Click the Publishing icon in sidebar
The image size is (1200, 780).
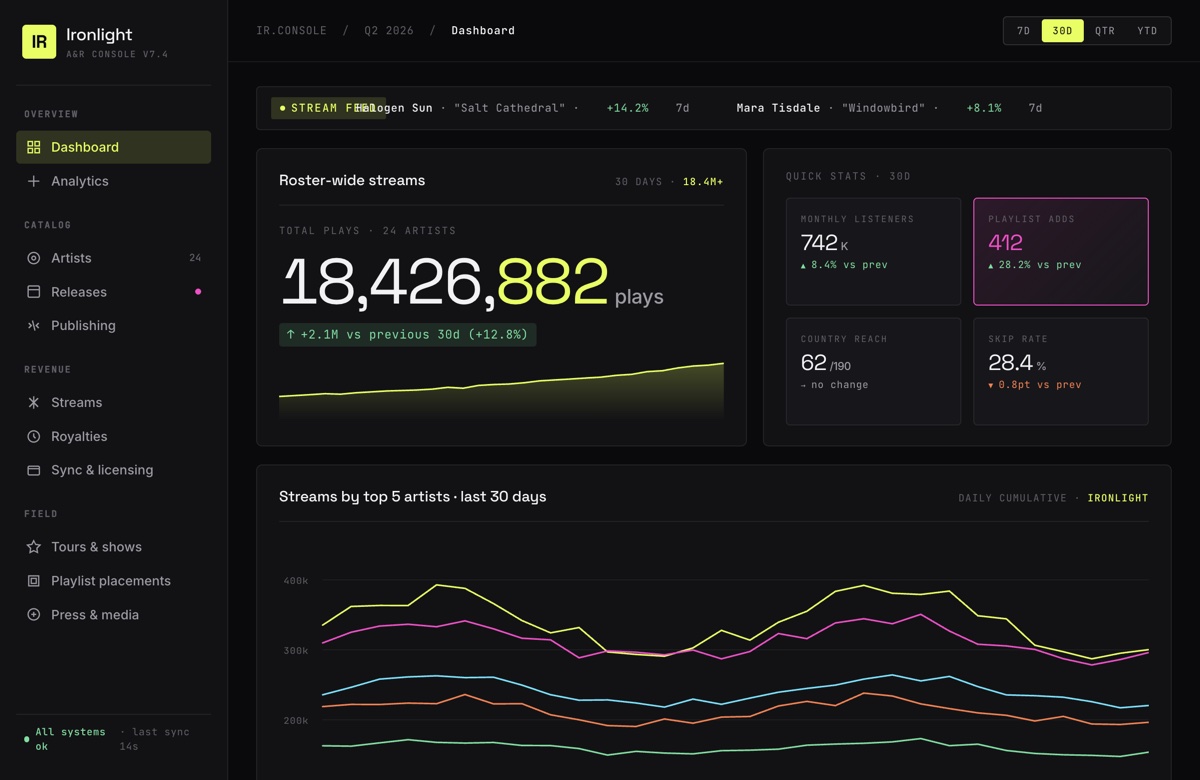pos(34,326)
